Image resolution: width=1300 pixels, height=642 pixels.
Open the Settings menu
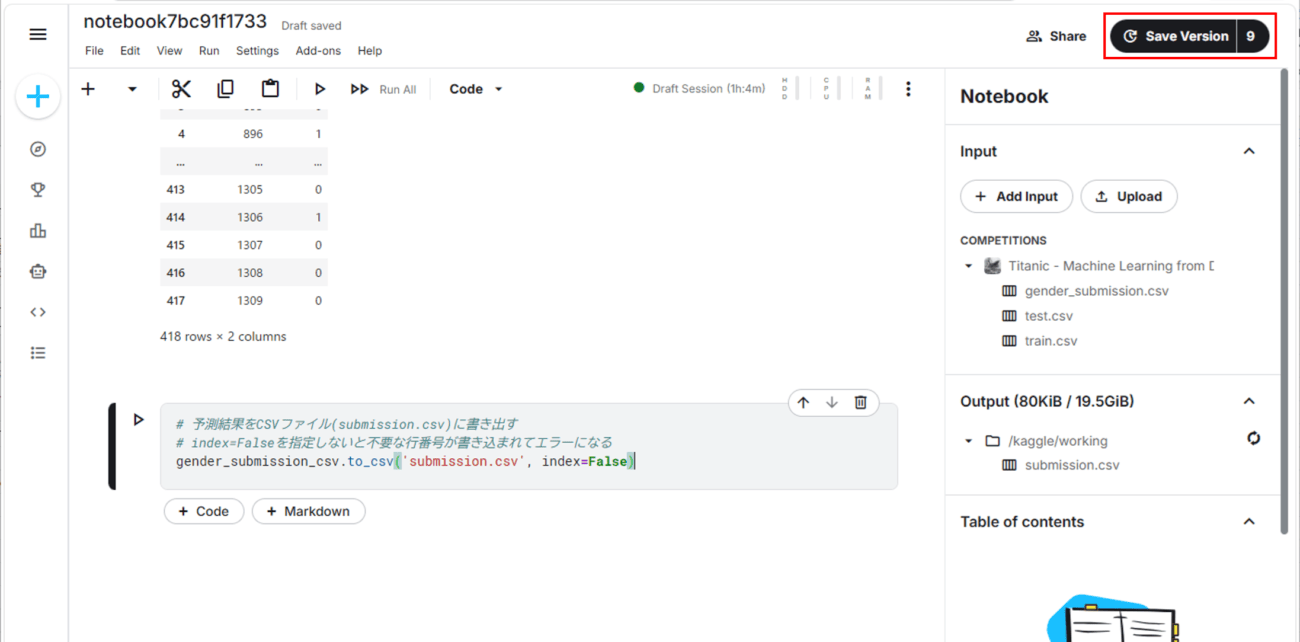257,51
